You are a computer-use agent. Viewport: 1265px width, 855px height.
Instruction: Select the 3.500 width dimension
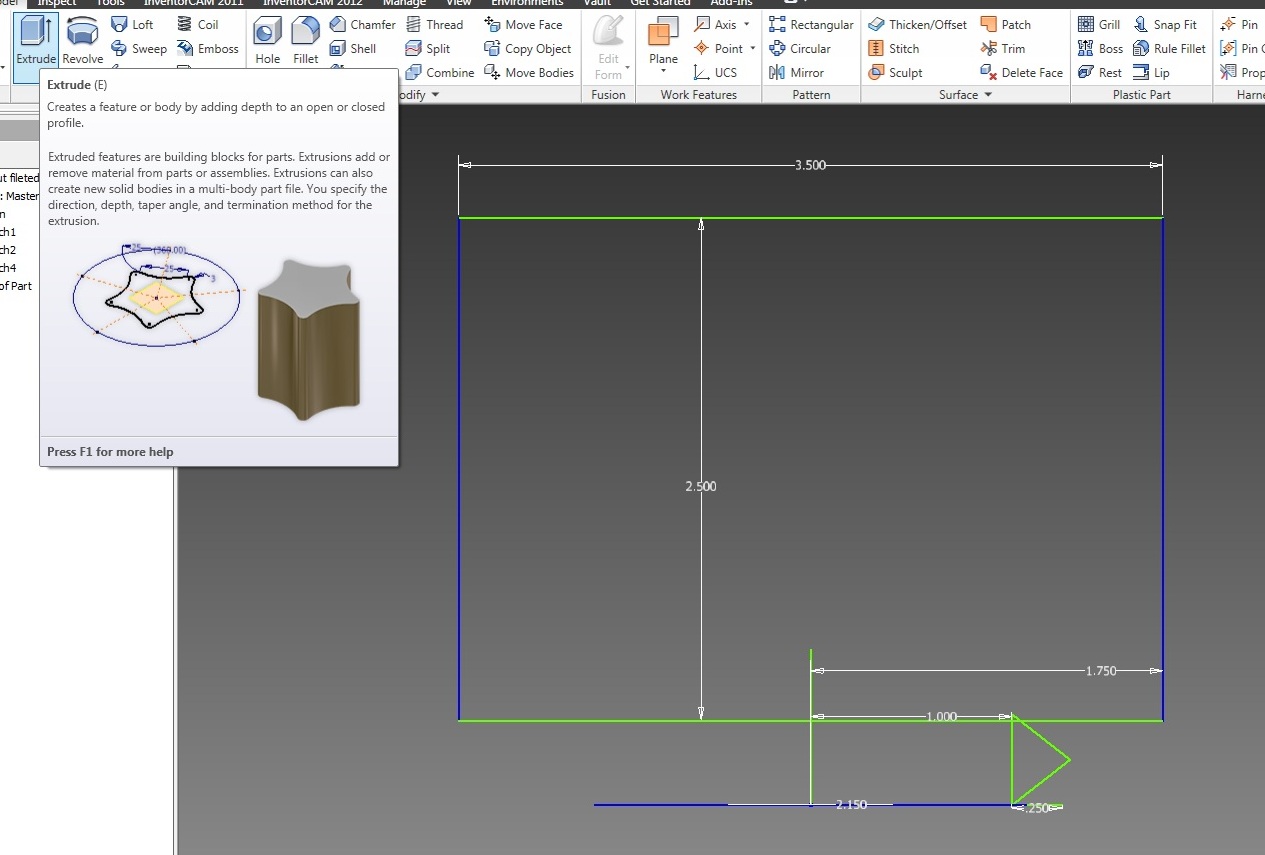click(x=810, y=165)
